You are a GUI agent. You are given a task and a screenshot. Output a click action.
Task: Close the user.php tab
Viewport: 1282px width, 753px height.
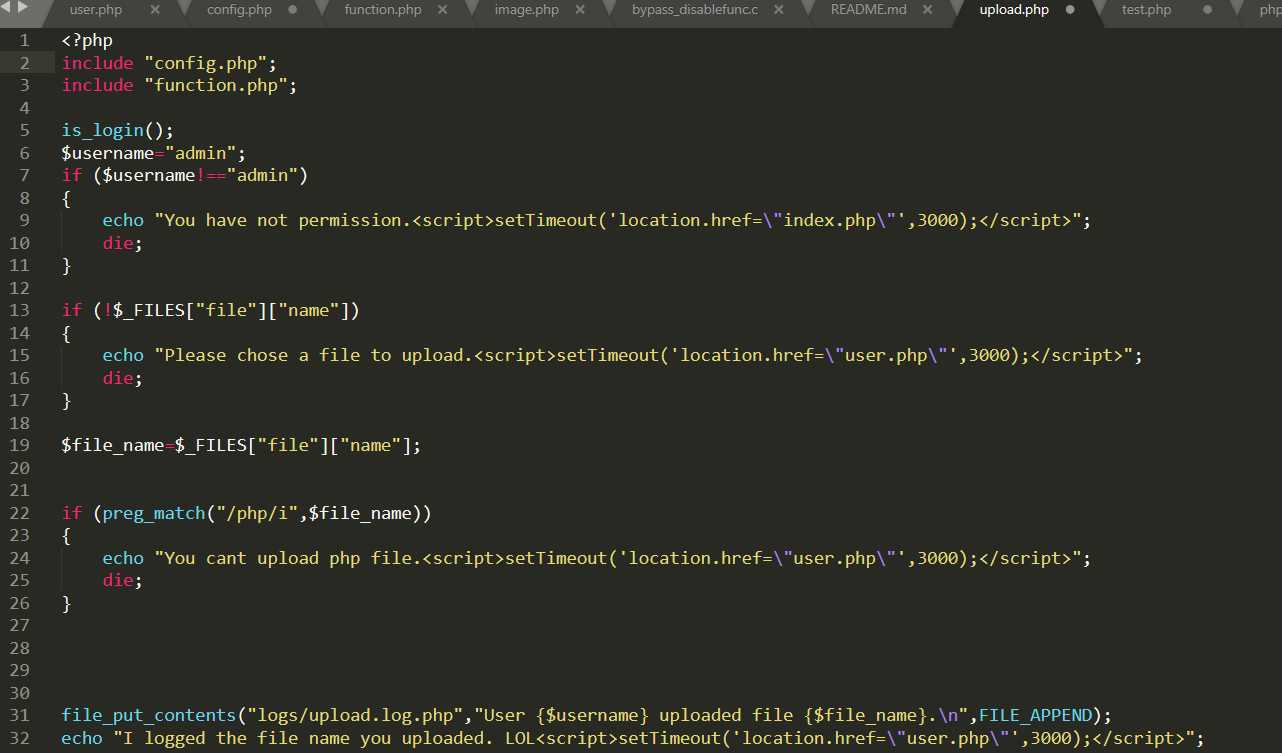pyautogui.click(x=155, y=10)
